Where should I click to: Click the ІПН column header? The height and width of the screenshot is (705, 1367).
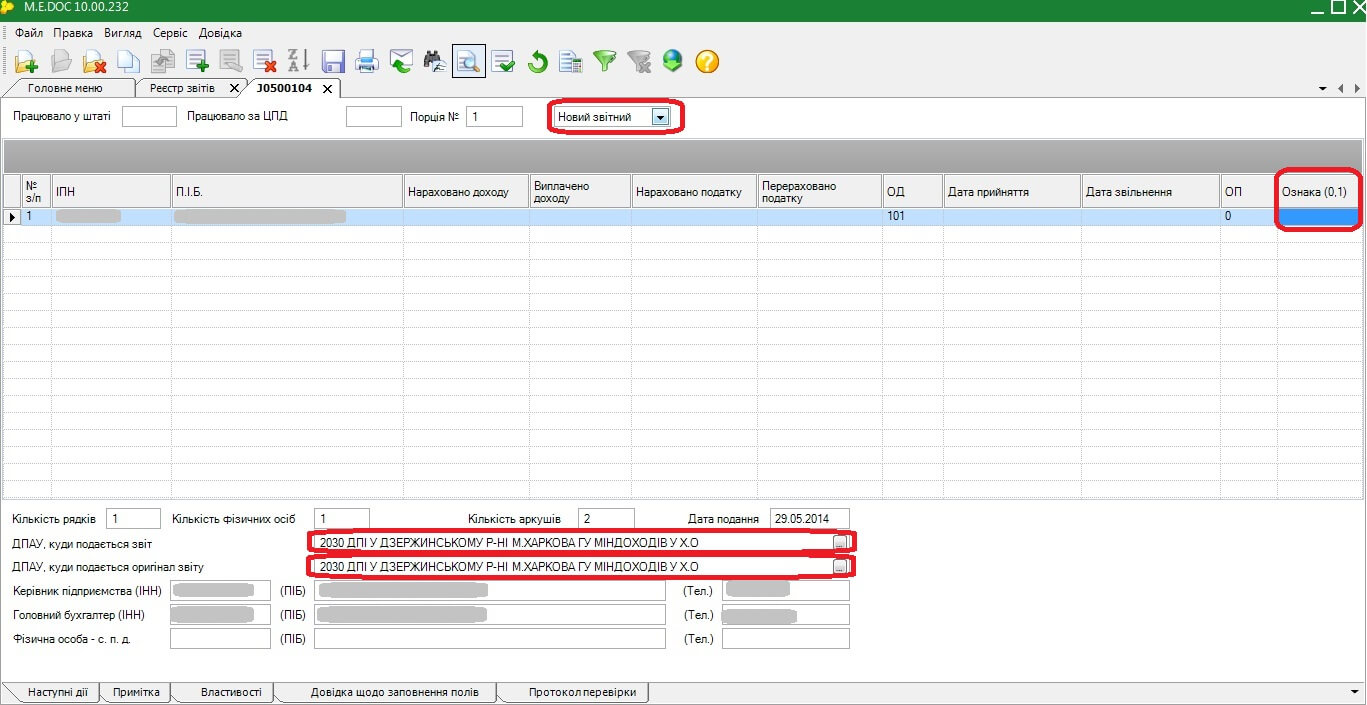pyautogui.click(x=111, y=191)
